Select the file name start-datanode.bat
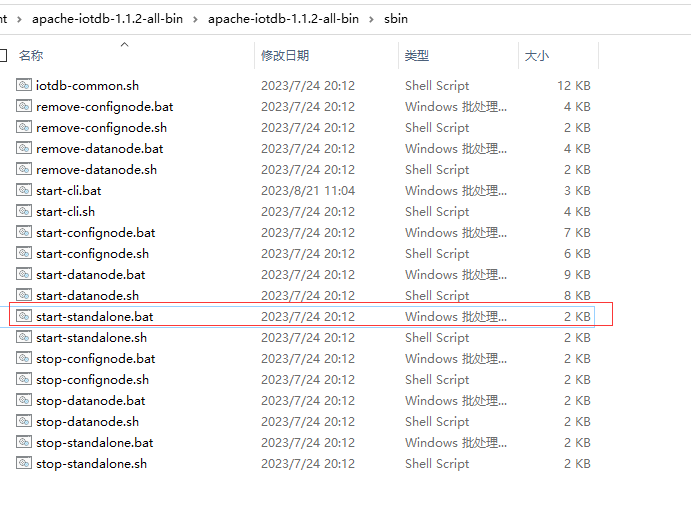Image resolution: width=691 pixels, height=511 pixels. (x=91, y=275)
